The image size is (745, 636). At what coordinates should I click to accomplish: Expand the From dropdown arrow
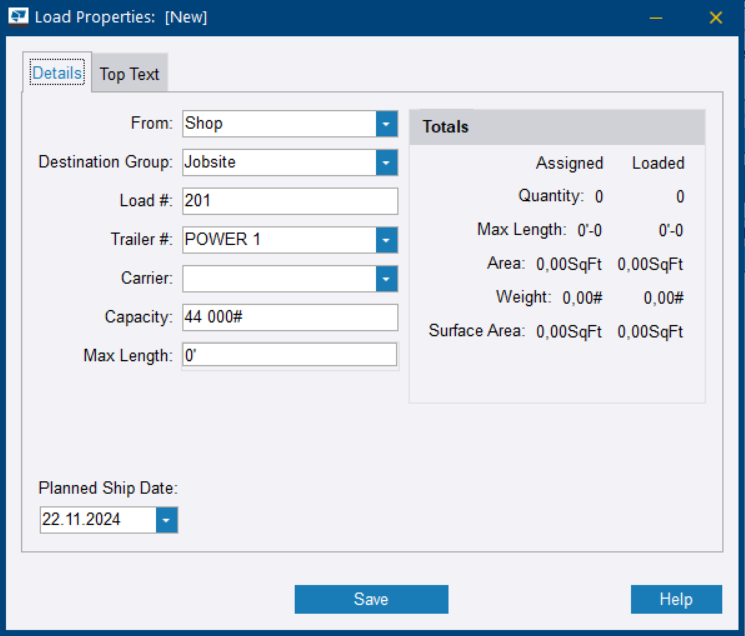pos(387,124)
